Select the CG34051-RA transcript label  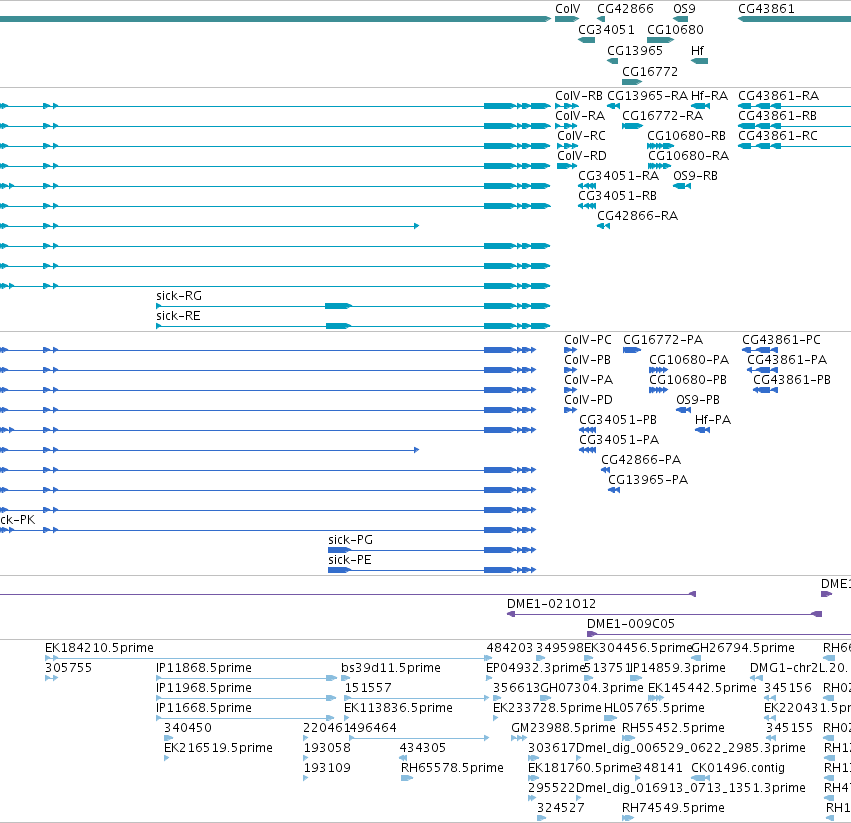click(x=618, y=176)
